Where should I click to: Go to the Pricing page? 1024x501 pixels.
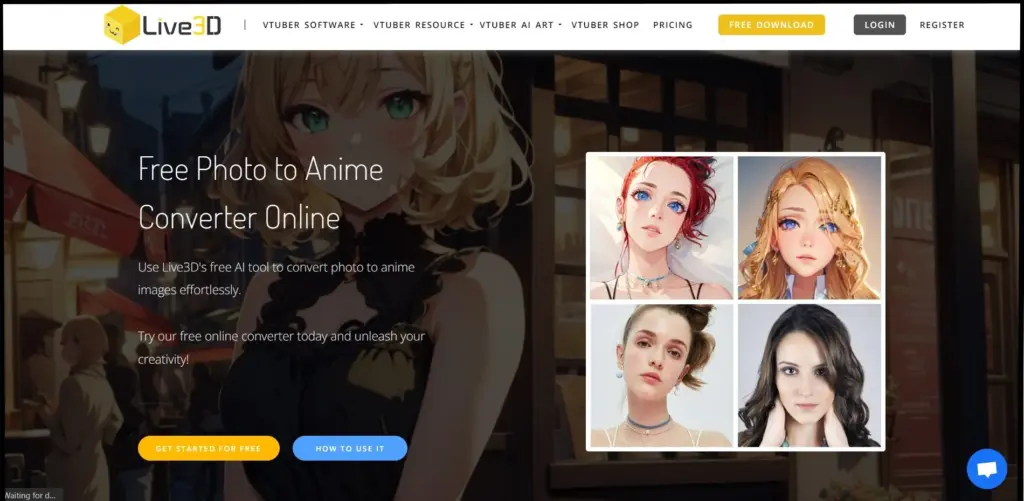[x=673, y=25]
